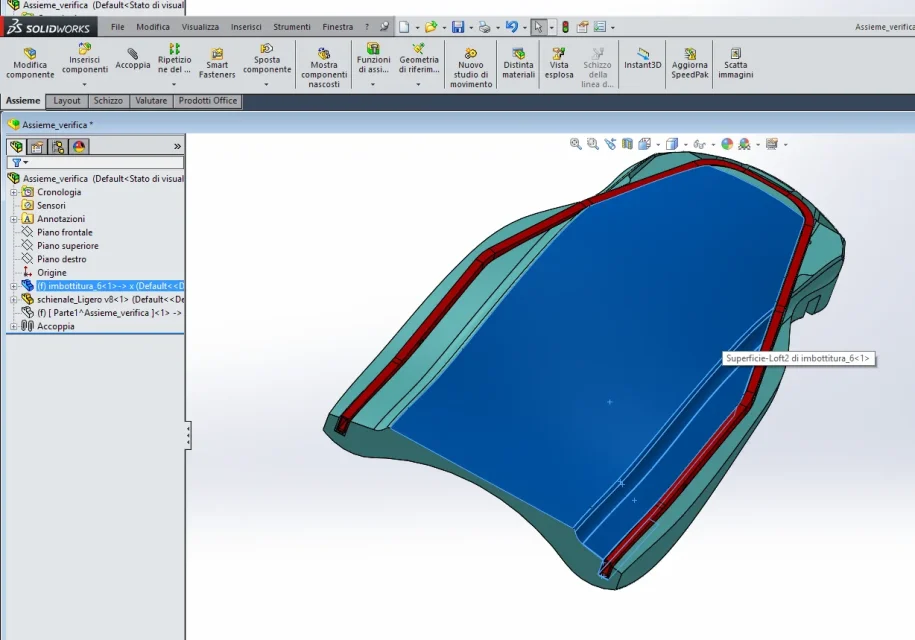Open the Inserisci componenti dropdown arrow
The image size is (915, 640).
click(84, 84)
